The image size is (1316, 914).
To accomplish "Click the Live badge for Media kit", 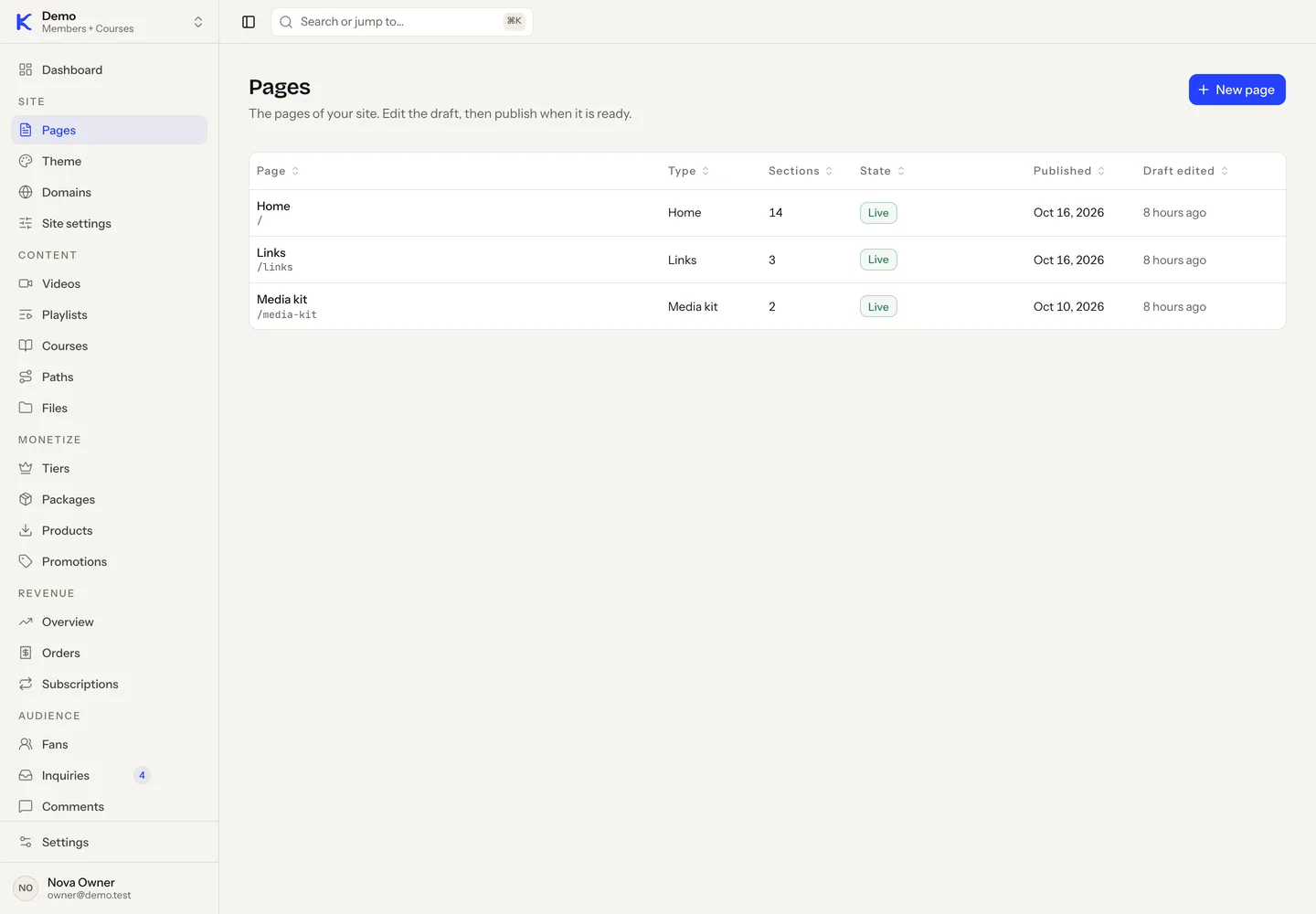I will coord(878,306).
